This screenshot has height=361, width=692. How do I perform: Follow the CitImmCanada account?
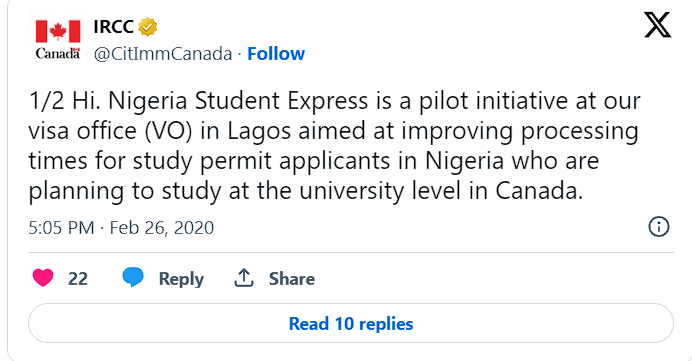(276, 54)
